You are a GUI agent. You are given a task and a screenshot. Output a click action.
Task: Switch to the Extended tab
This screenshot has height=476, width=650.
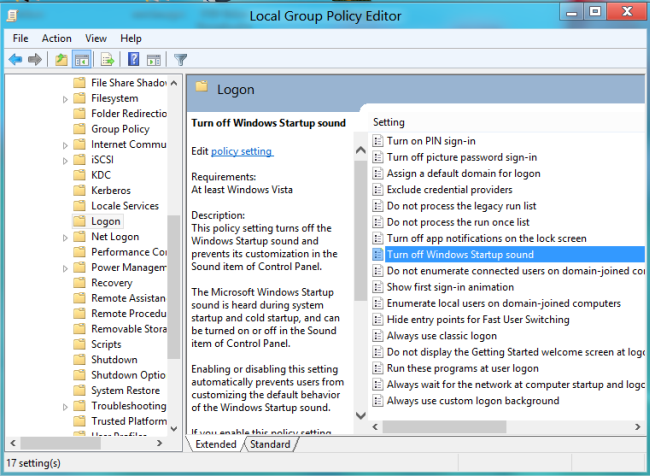[x=216, y=444]
